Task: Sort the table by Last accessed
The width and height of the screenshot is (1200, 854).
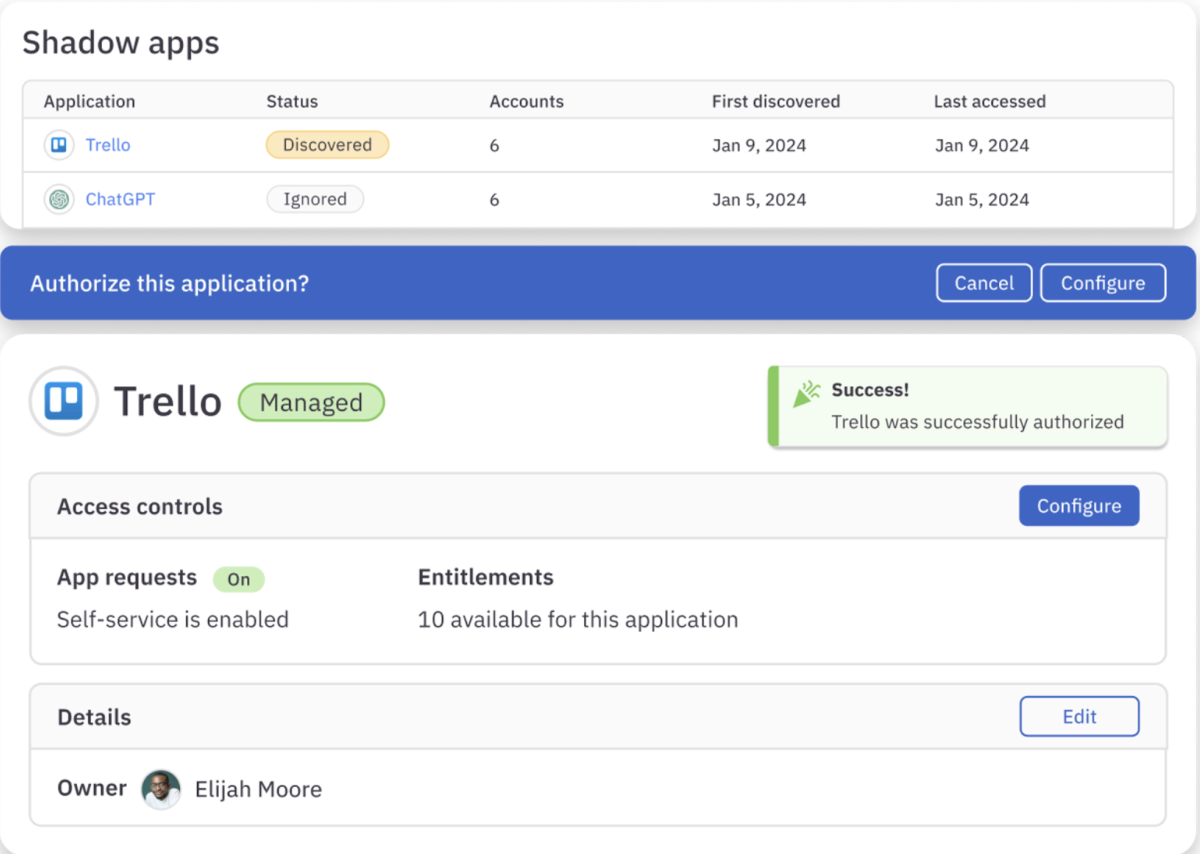Action: coord(989,101)
